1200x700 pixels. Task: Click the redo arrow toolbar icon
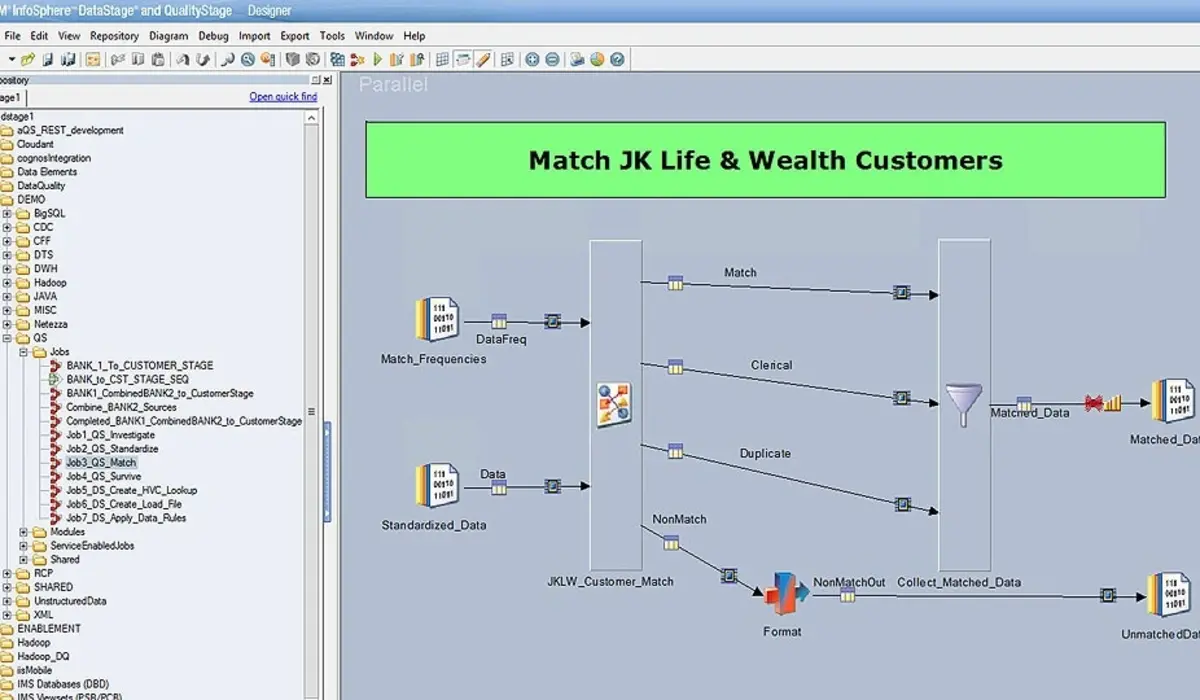pyautogui.click(x=202, y=59)
